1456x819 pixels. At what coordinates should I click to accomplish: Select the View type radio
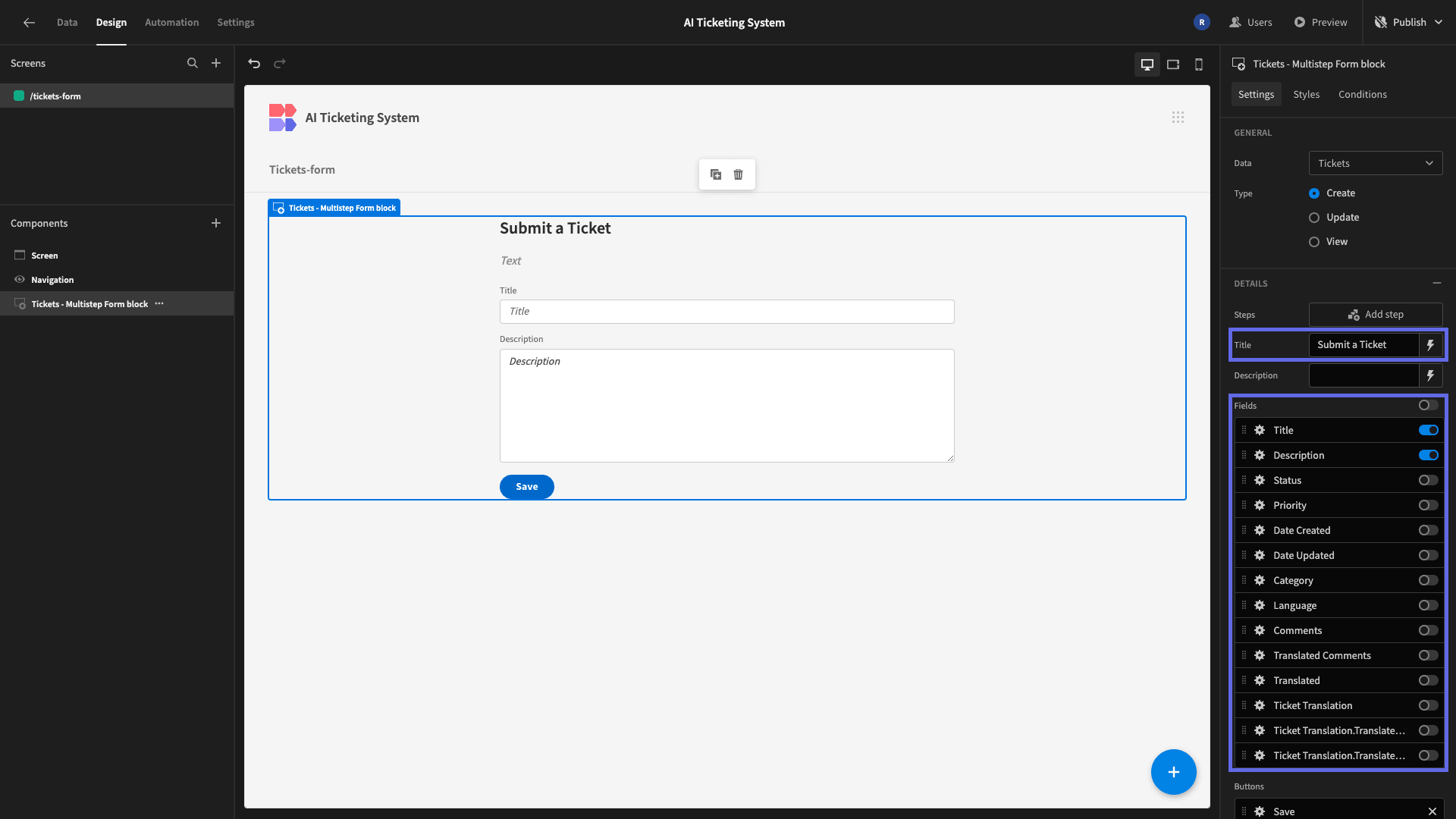pyautogui.click(x=1314, y=242)
